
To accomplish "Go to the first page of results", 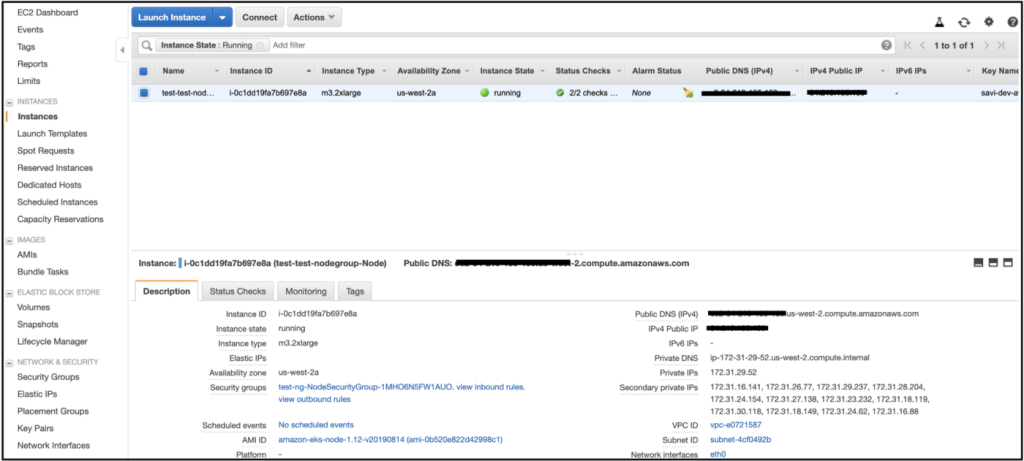I will click(x=907, y=45).
